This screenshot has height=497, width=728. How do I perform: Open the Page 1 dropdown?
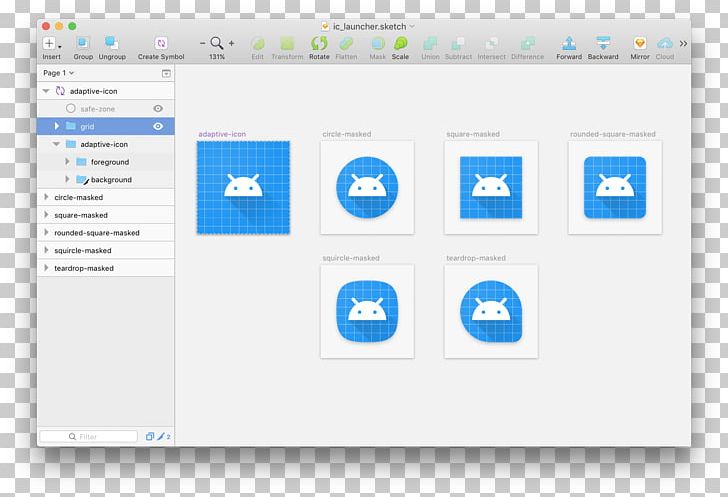58,73
